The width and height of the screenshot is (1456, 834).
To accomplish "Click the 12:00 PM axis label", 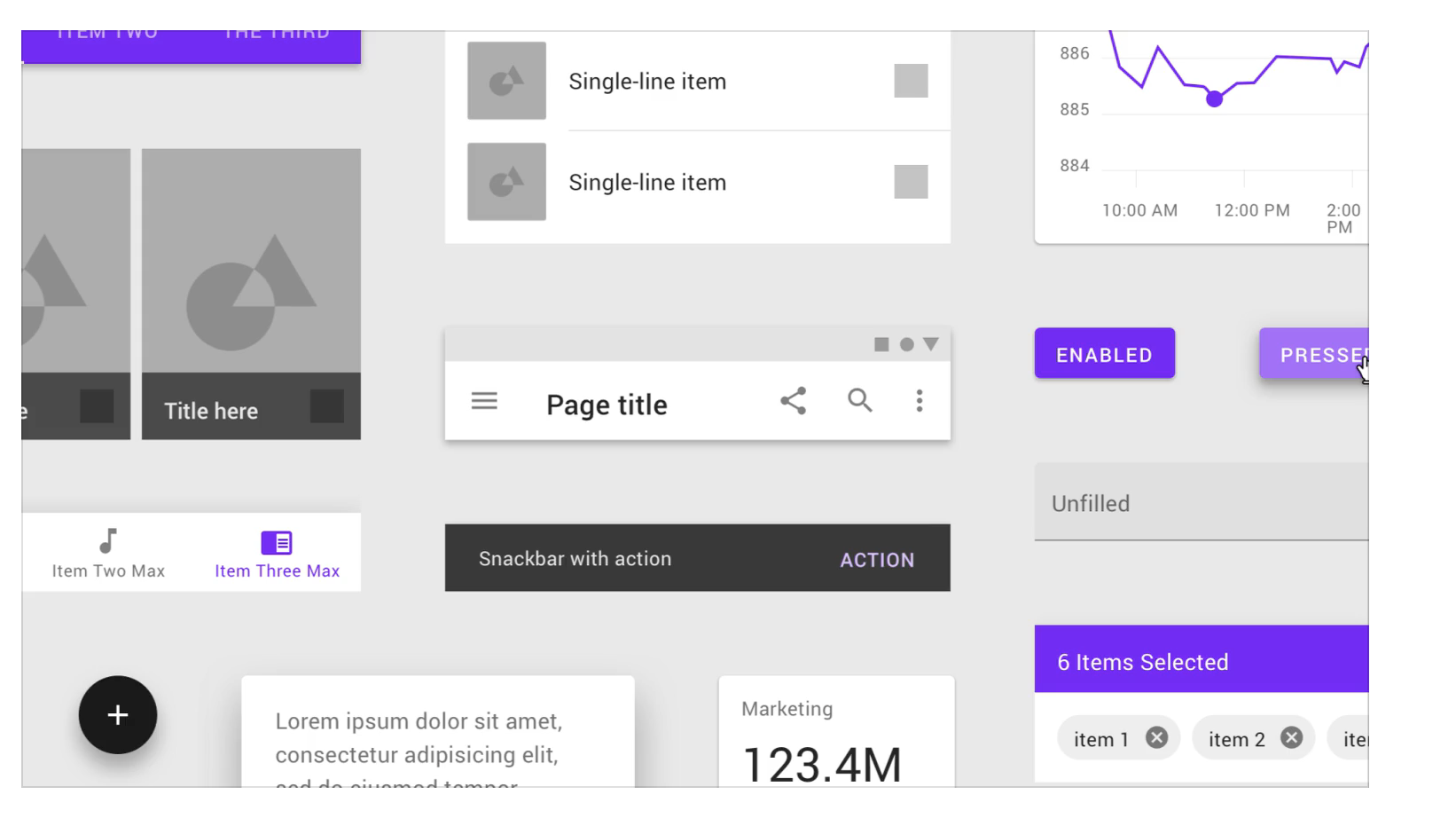I will (1252, 210).
